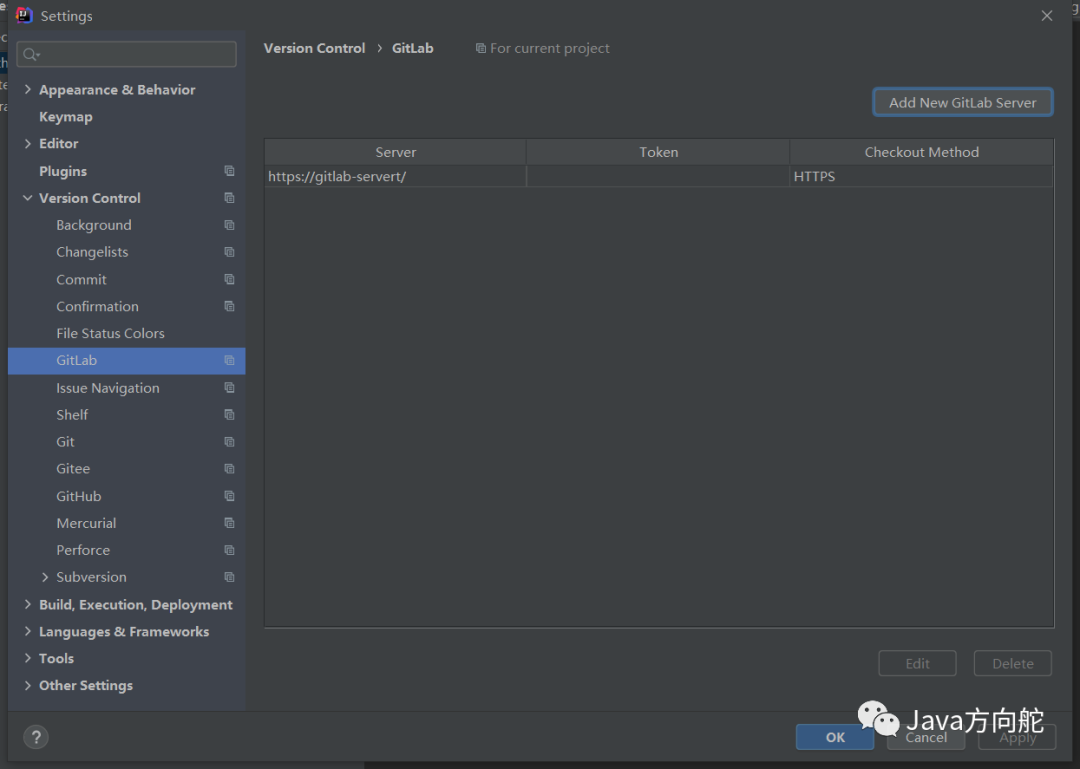Click the project-level icon next to Confirmation
Screen dimensions: 1080x769
(229, 306)
